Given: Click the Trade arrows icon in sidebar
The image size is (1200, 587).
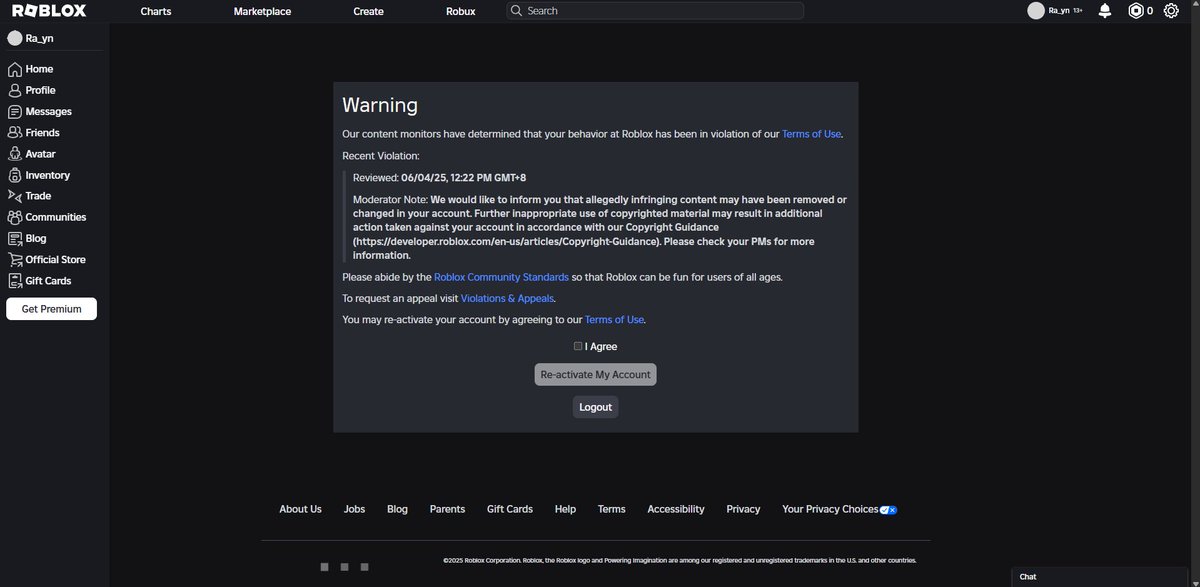Looking at the screenshot, I should pos(15,196).
